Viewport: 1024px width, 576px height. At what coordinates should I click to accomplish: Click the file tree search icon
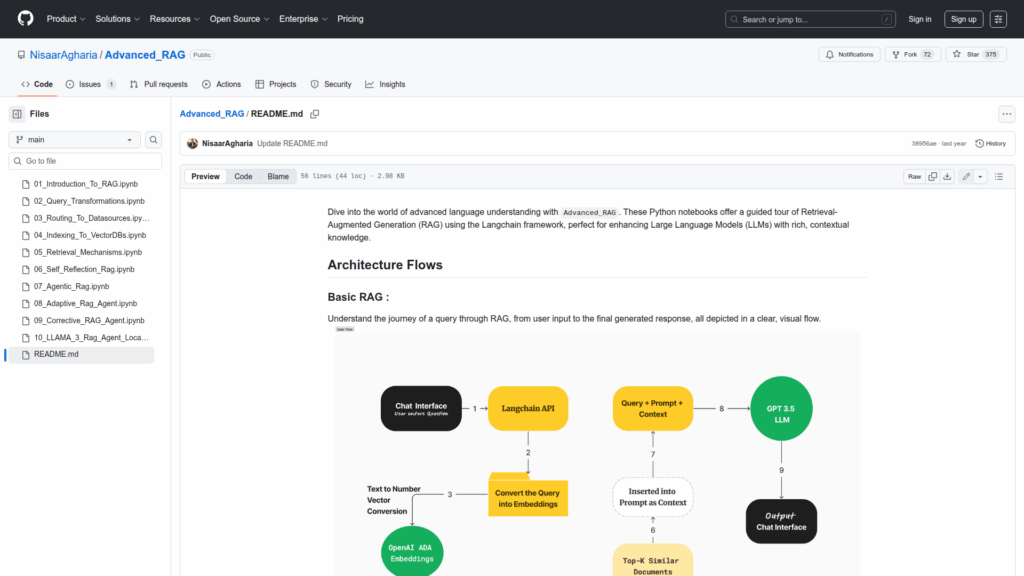click(154, 140)
